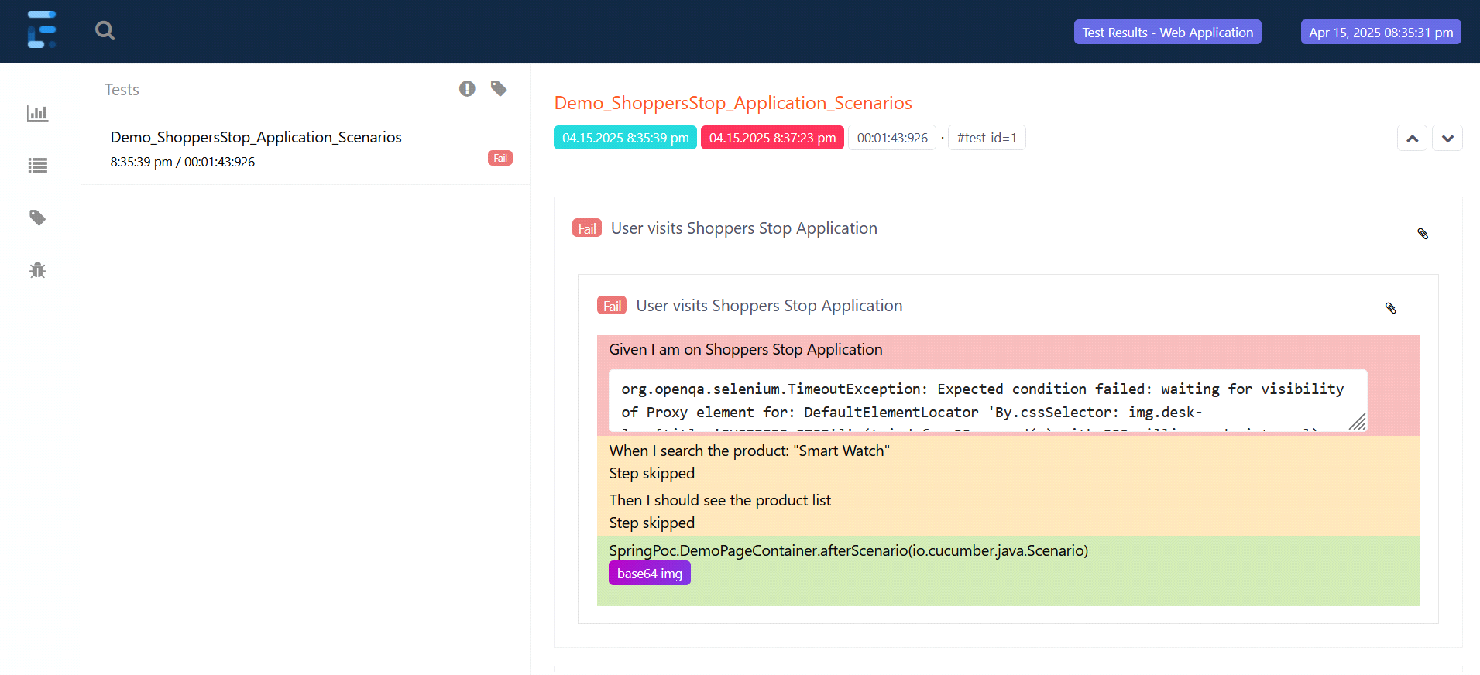The image size is (1480, 675).
Task: Click the Fail badge in Tests list
Action: (500, 158)
